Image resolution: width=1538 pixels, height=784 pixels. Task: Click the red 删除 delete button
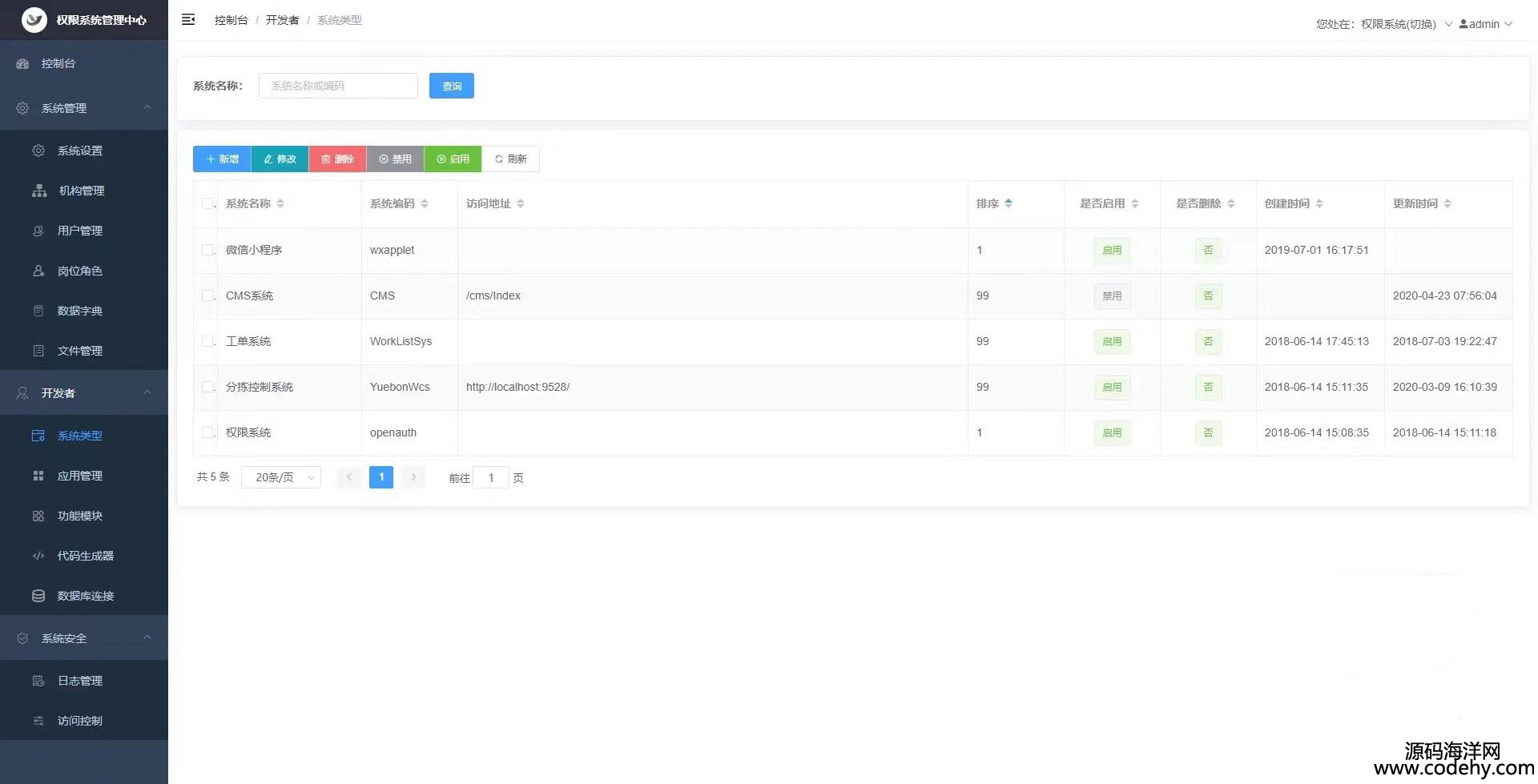tap(337, 159)
